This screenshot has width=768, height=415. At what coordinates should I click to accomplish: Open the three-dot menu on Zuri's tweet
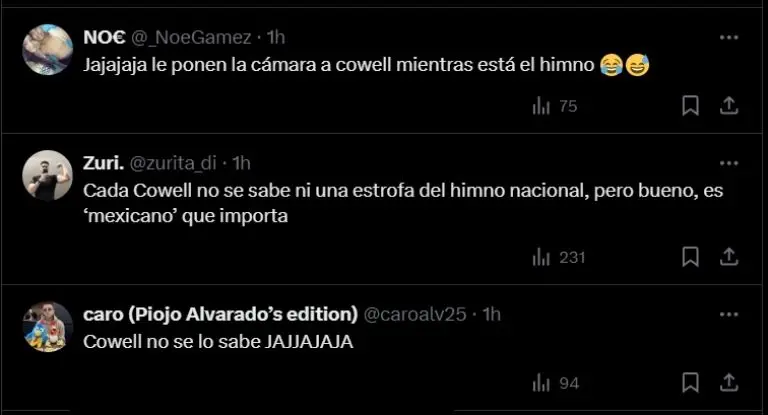[x=729, y=163]
